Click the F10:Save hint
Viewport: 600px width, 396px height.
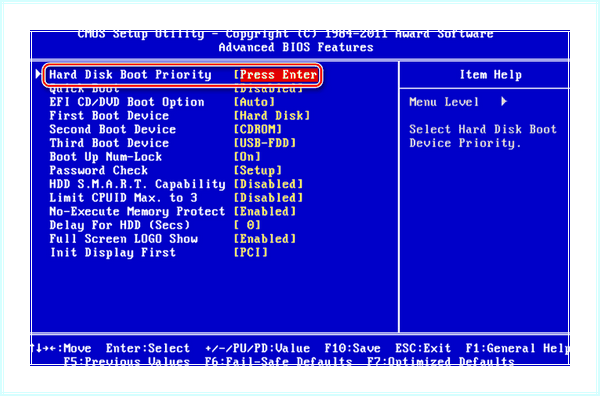(x=352, y=349)
